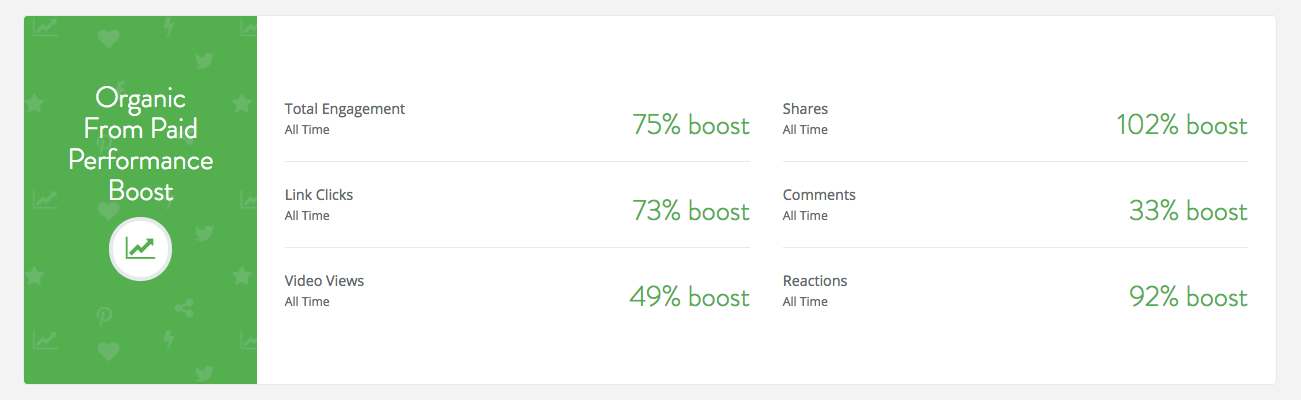The width and height of the screenshot is (1301, 400).
Task: Click the 92% boost figure
Action: click(1188, 297)
